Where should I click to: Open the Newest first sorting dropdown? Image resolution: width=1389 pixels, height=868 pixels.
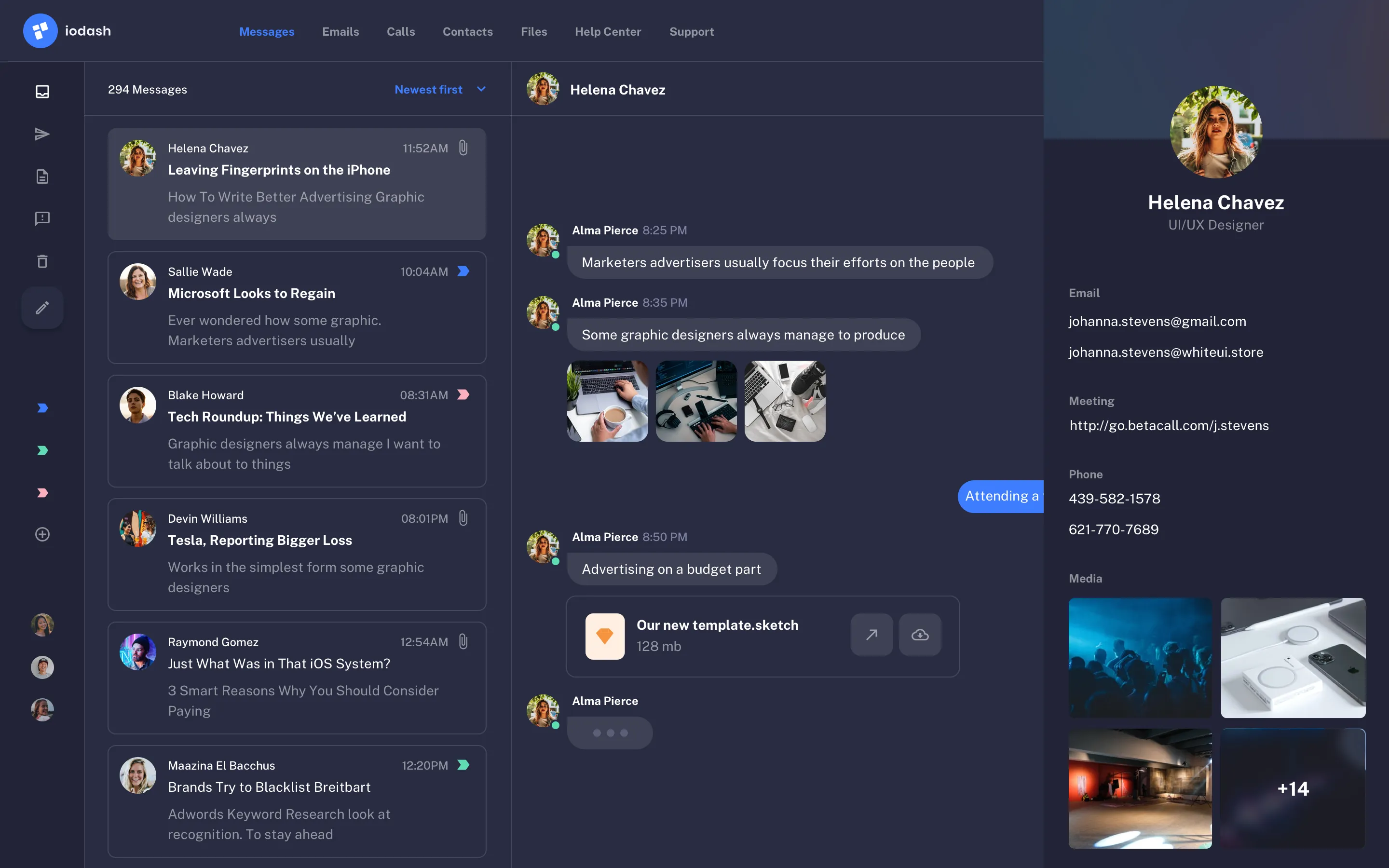[440, 89]
